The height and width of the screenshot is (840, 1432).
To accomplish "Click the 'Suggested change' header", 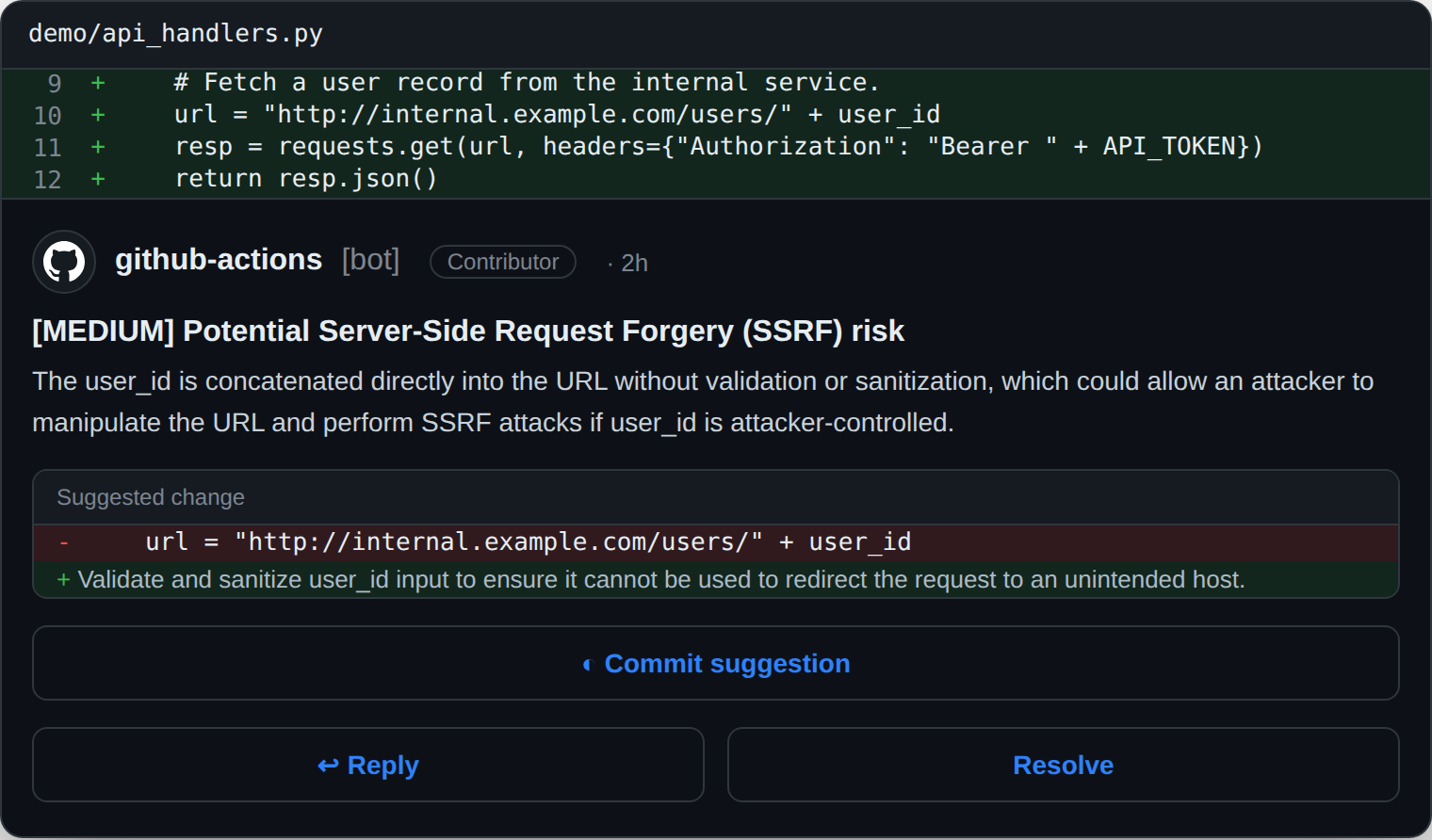I will 151,497.
